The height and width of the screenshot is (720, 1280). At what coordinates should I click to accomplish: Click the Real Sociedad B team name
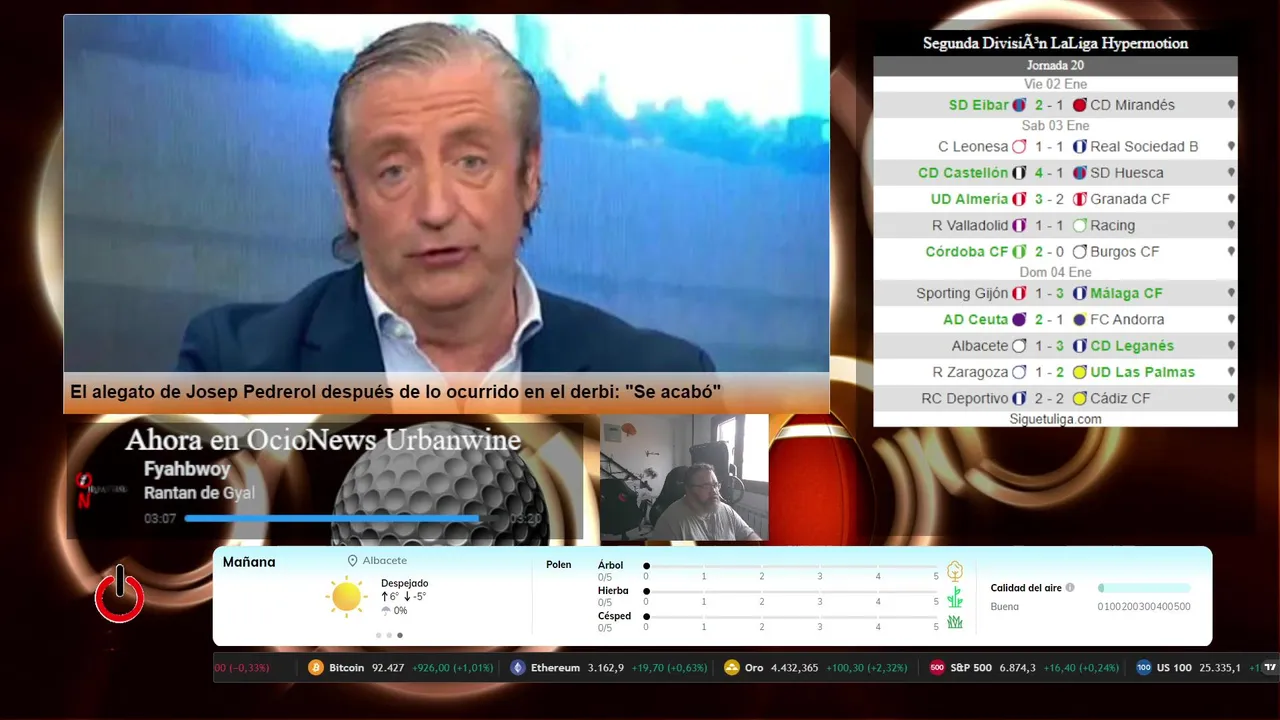[x=1144, y=147]
